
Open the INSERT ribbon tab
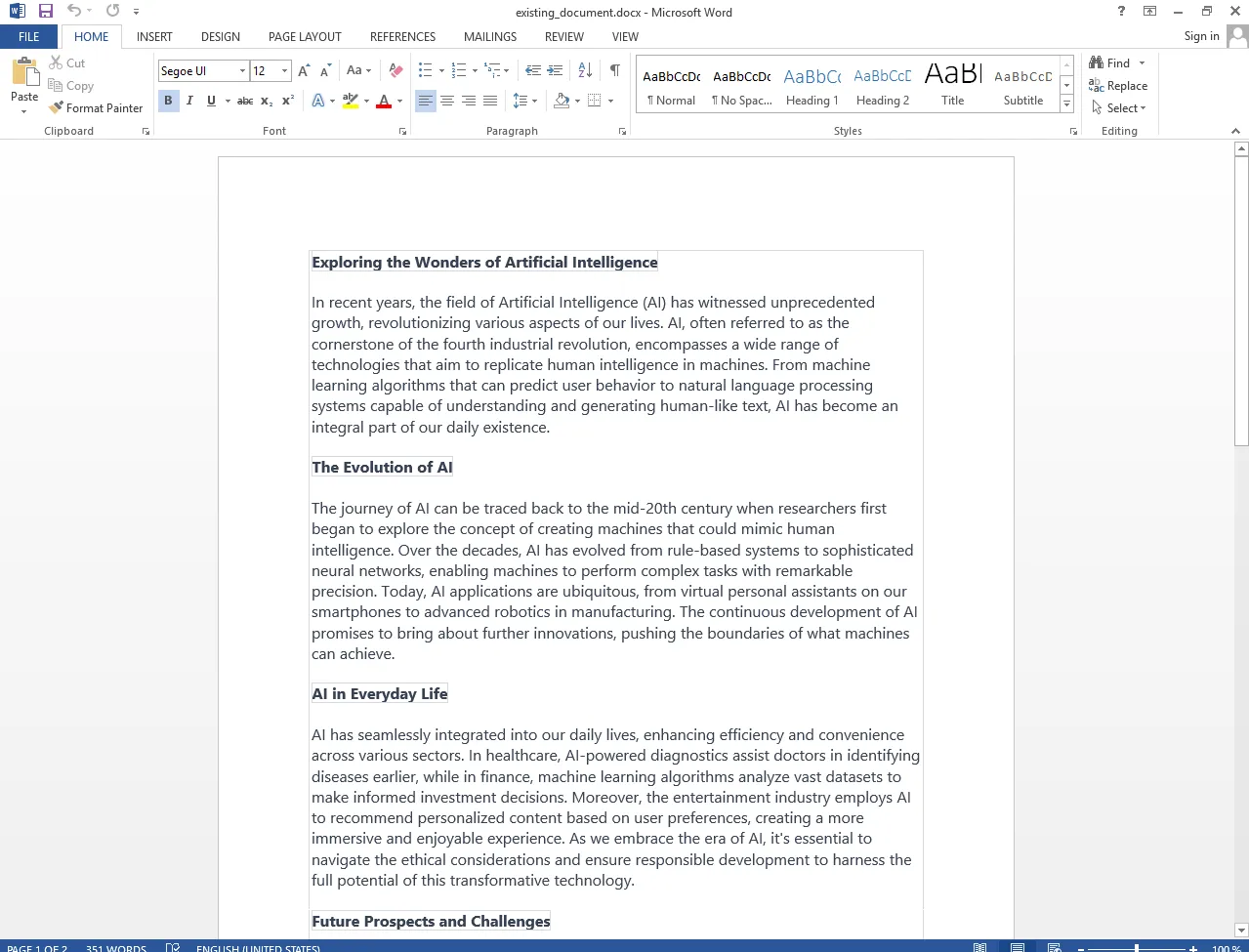click(154, 37)
